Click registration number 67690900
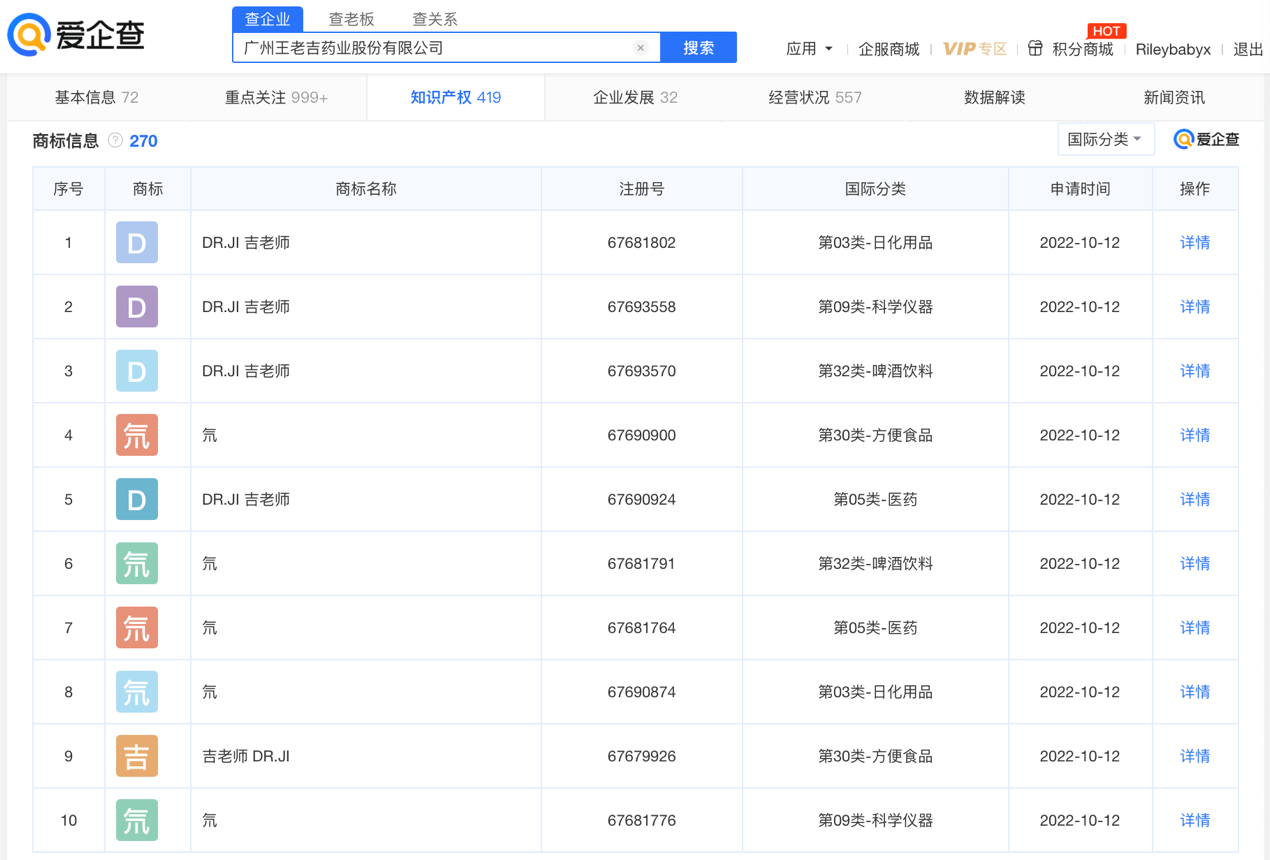This screenshot has height=860, width=1270. [641, 435]
